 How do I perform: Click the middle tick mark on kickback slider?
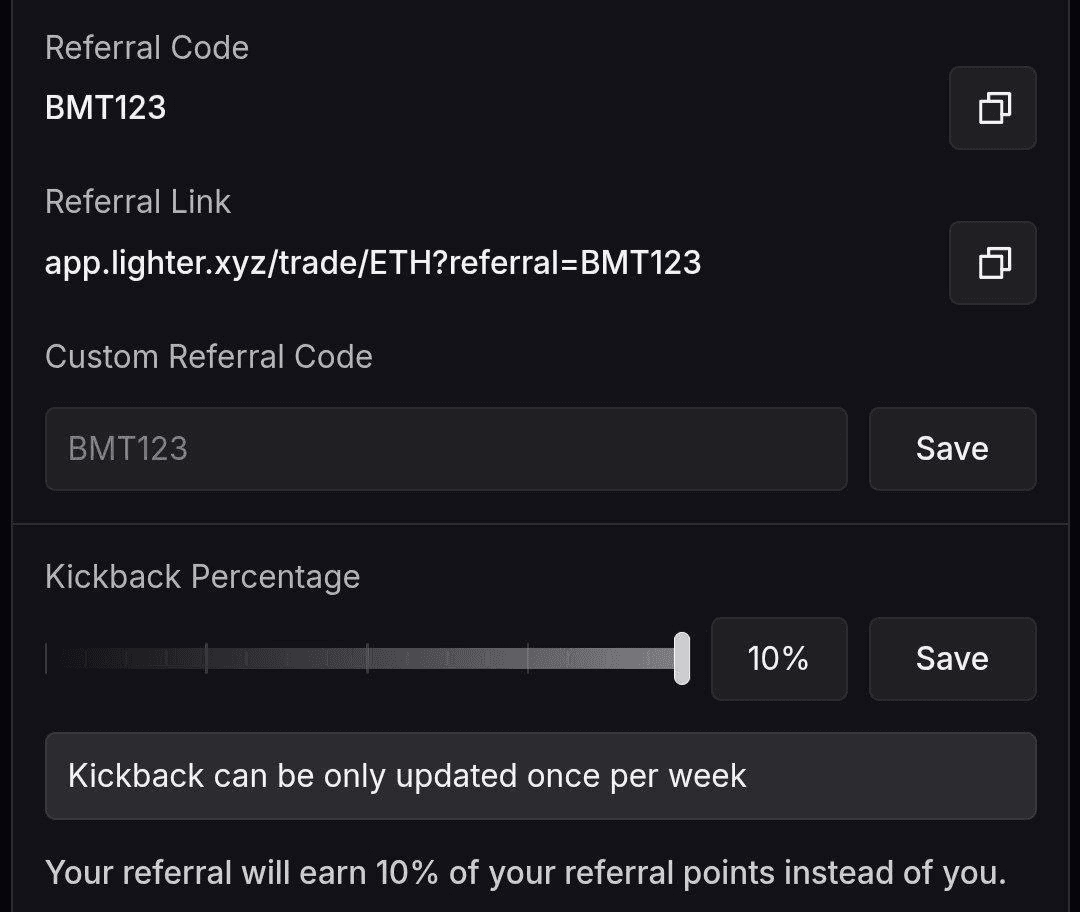pyautogui.click(x=367, y=659)
